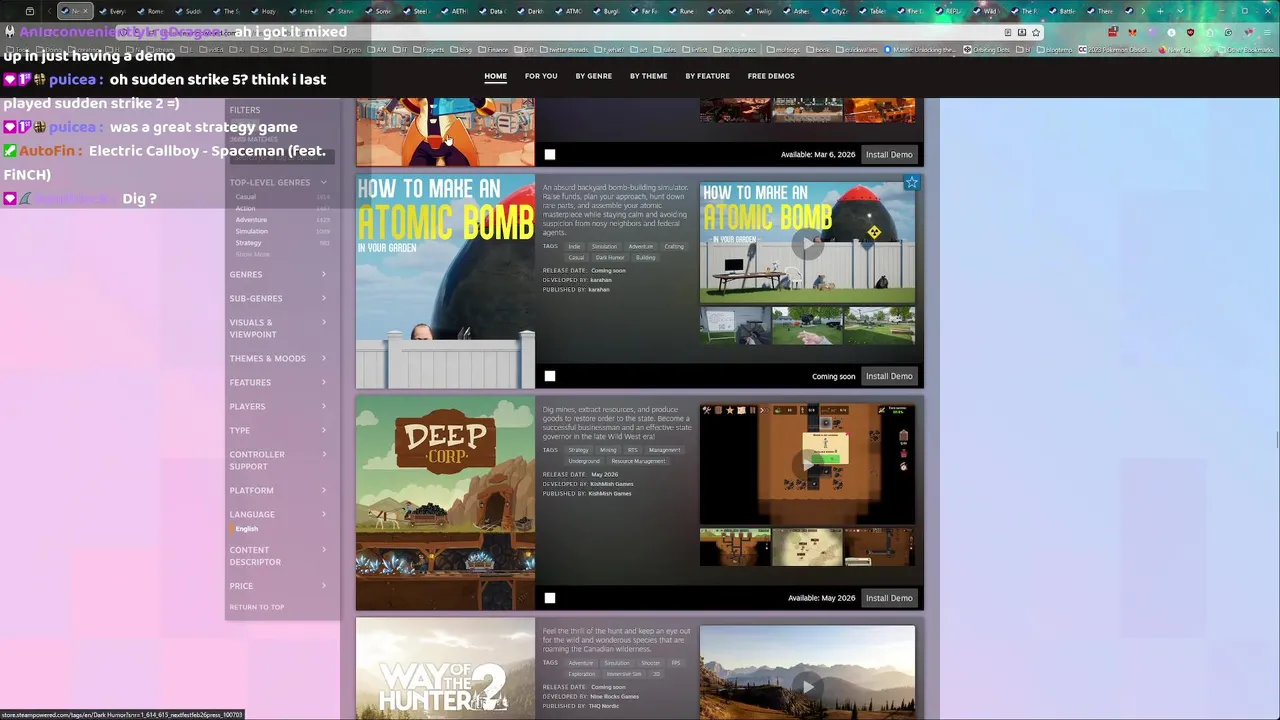
Task: Open the For You tab
Action: click(x=541, y=76)
